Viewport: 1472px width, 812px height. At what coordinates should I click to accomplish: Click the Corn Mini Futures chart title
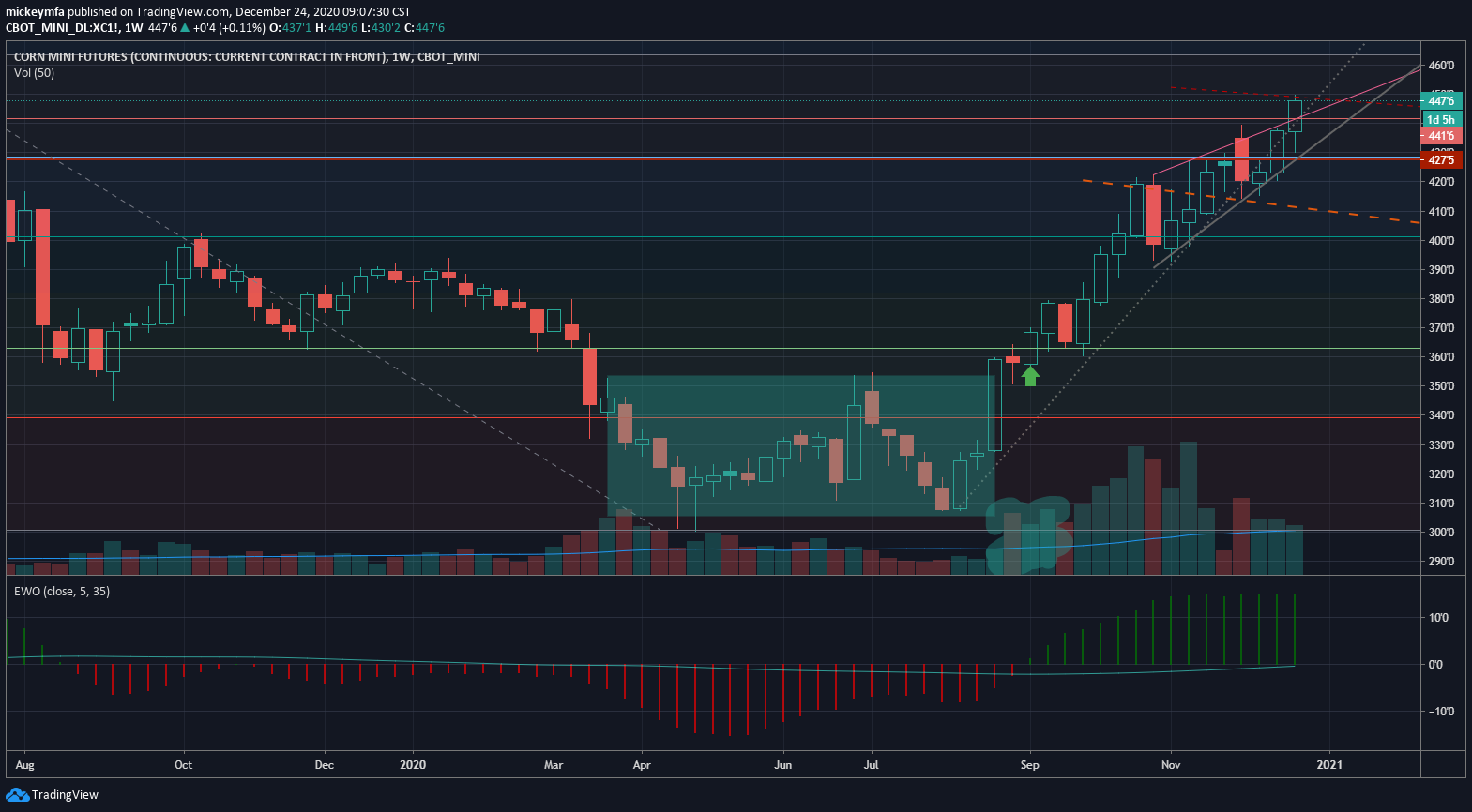click(247, 57)
